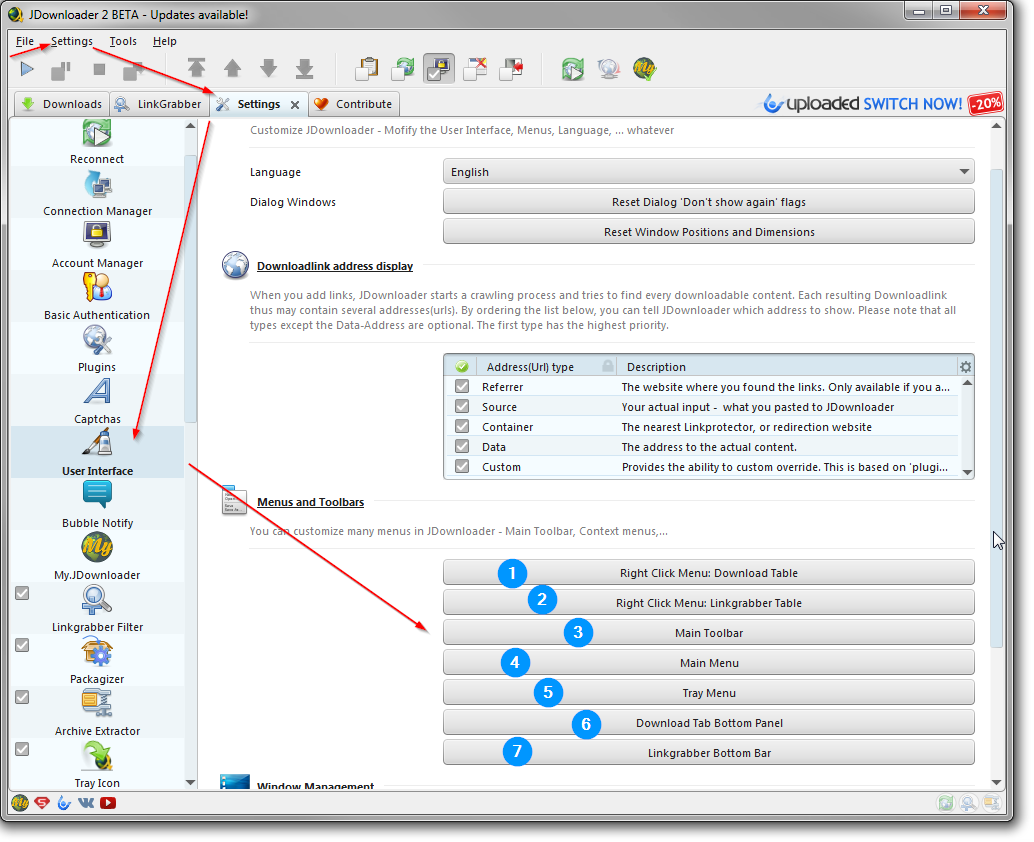Open Right Click Menu: Linkgrabber Table editor
The width and height of the screenshot is (1034, 842).
point(709,603)
